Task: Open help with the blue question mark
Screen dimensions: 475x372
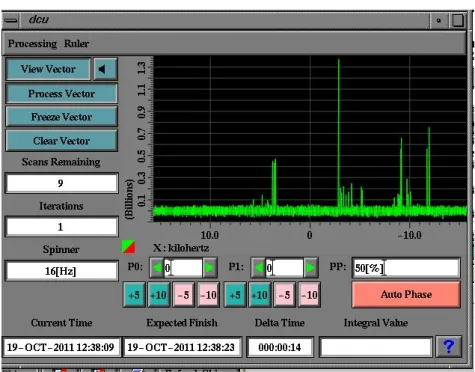Action: tap(449, 347)
